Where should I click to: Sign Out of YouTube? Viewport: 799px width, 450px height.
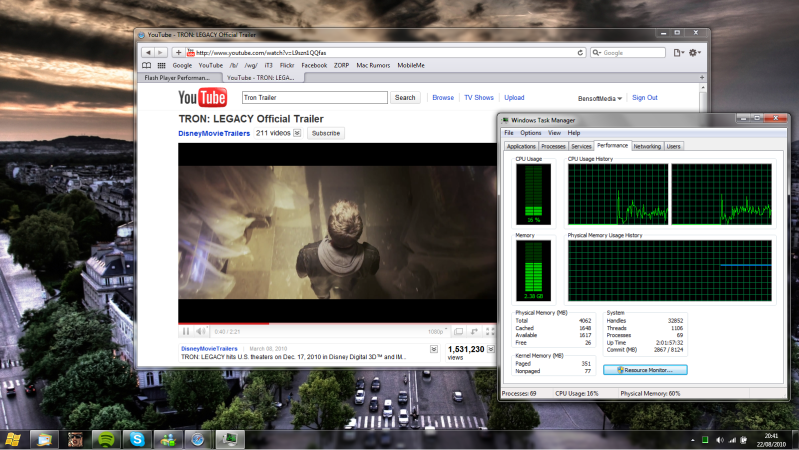(645, 97)
